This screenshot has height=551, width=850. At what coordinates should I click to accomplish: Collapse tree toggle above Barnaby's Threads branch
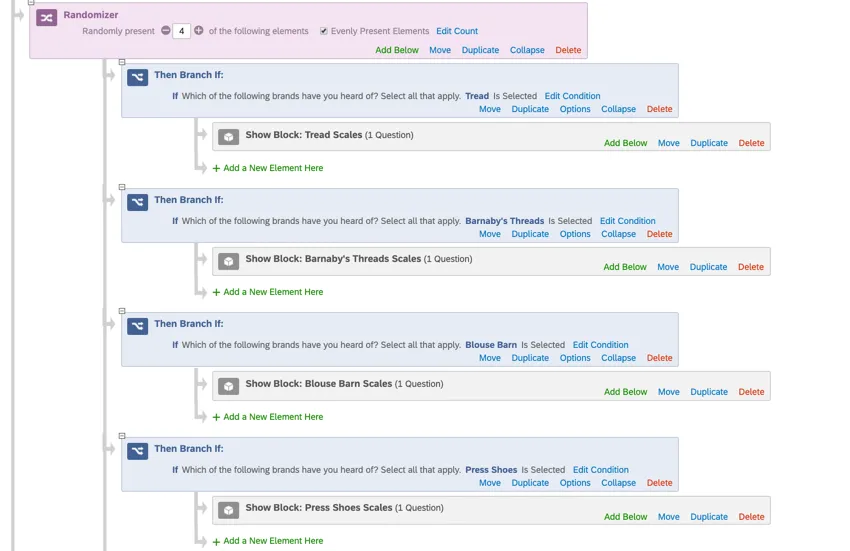[x=122, y=187]
